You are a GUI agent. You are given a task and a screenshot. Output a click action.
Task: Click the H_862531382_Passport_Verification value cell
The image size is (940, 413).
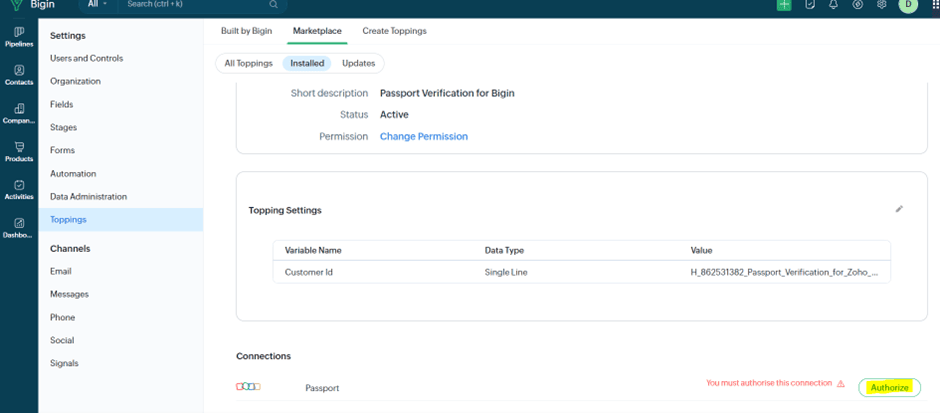point(785,272)
